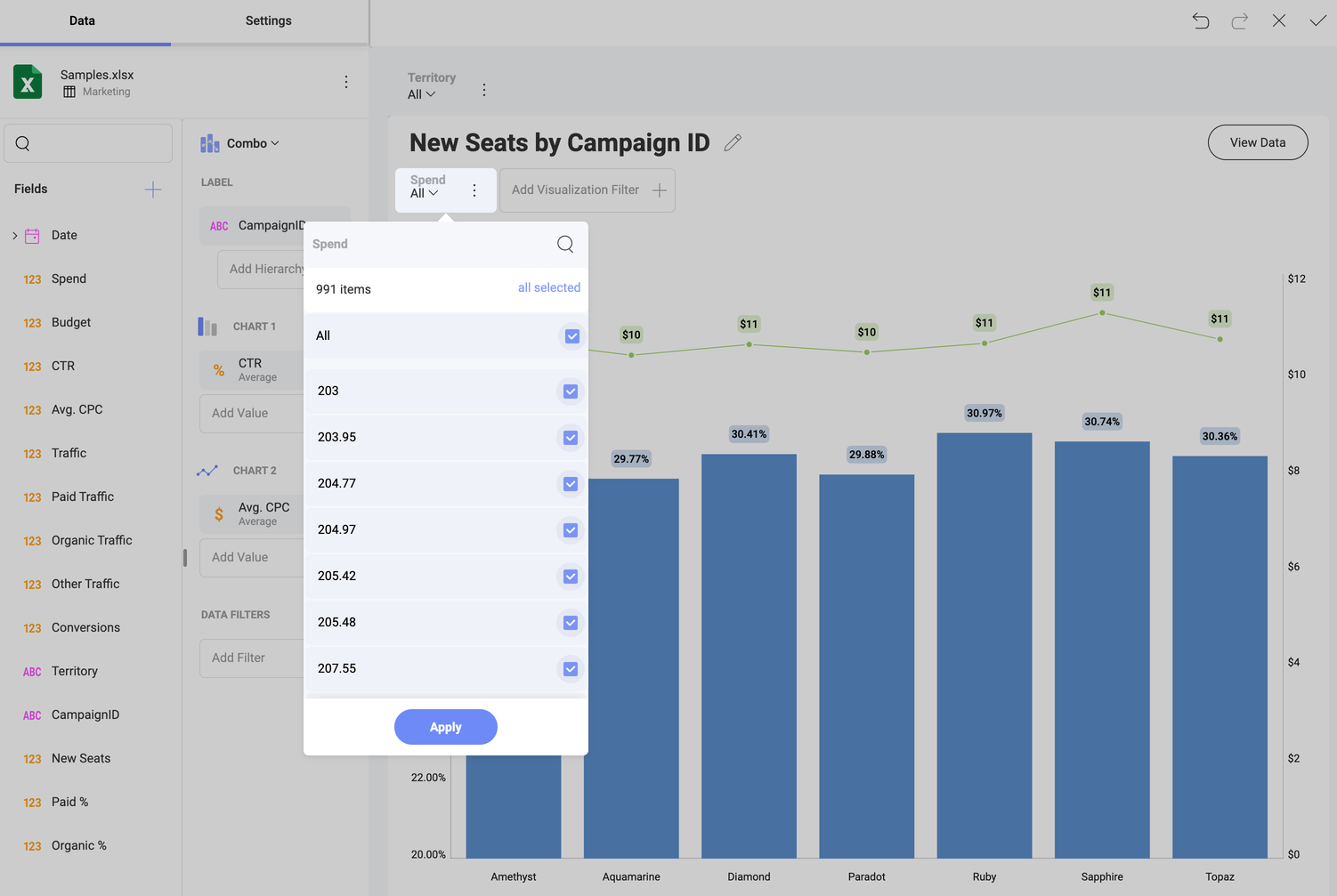This screenshot has height=896, width=1337.
Task: Uncheck the 203 value checkbox
Action: (x=571, y=391)
